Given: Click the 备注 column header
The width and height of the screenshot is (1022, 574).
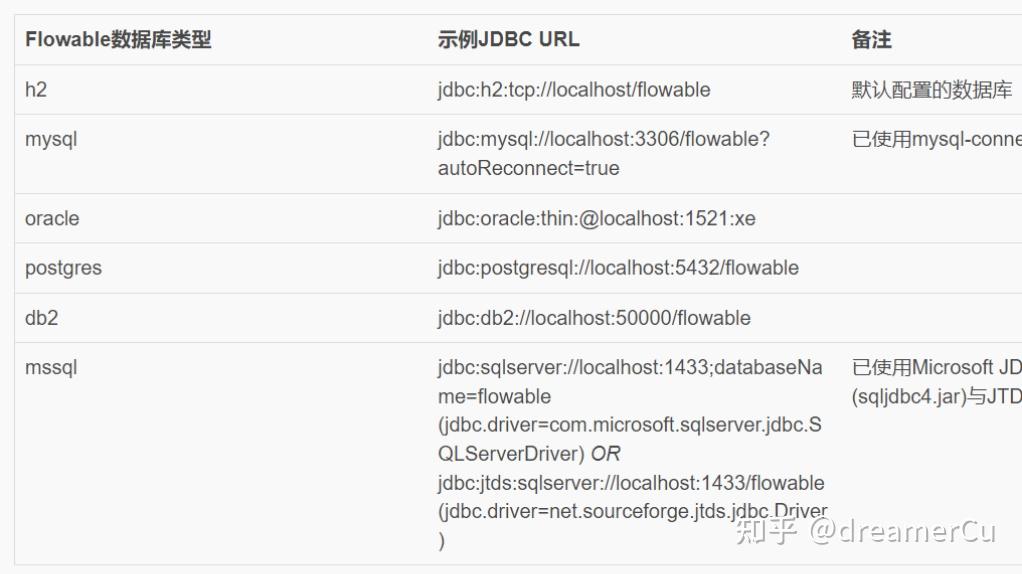Looking at the screenshot, I should tap(871, 41).
